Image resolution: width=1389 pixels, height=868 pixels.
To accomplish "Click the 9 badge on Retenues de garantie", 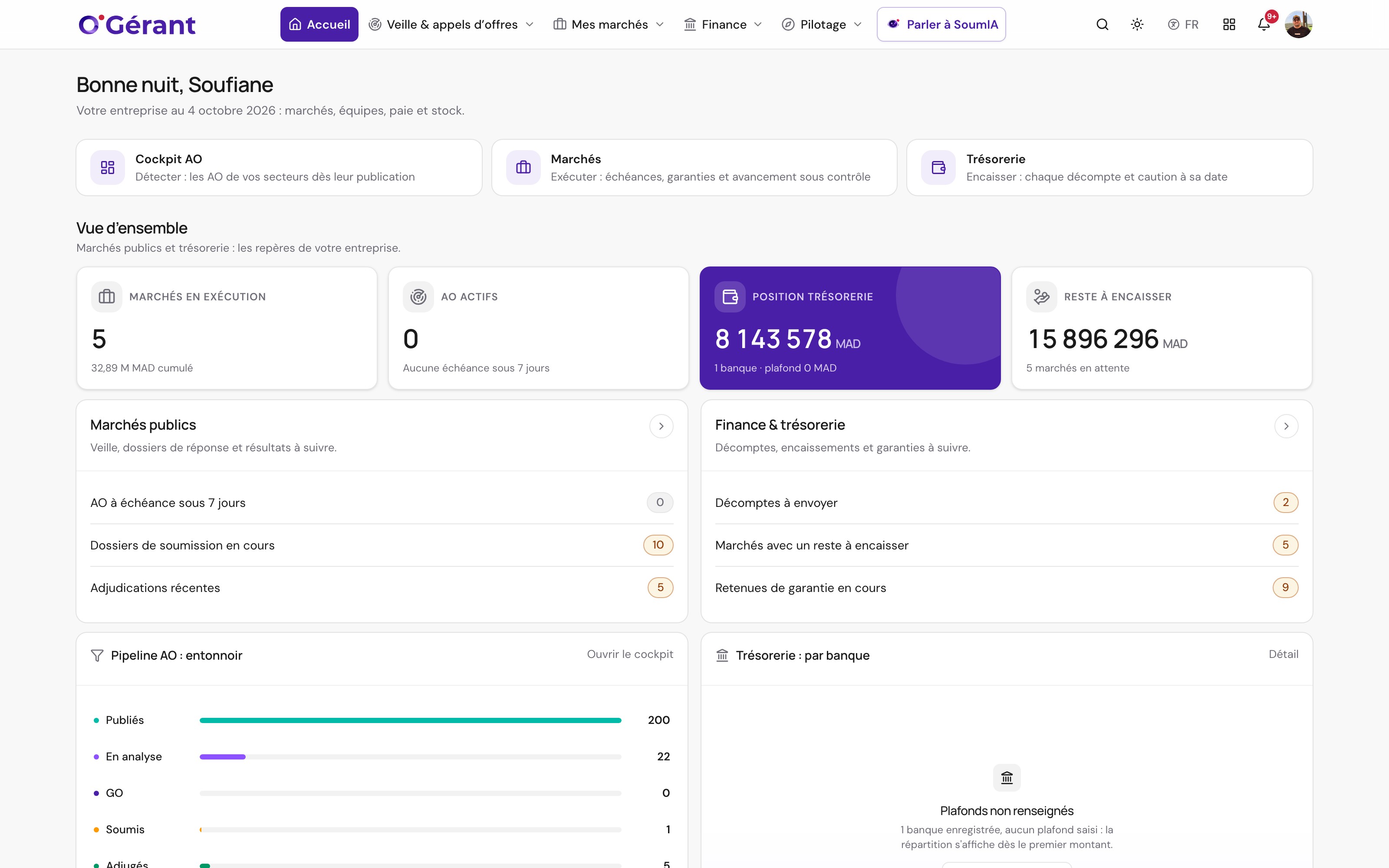I will (x=1286, y=587).
